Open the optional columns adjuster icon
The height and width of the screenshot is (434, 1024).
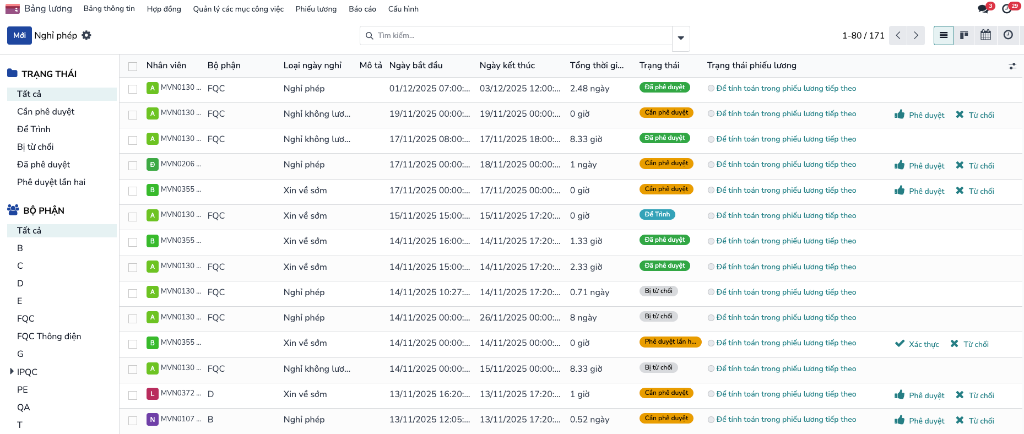[x=1012, y=66]
